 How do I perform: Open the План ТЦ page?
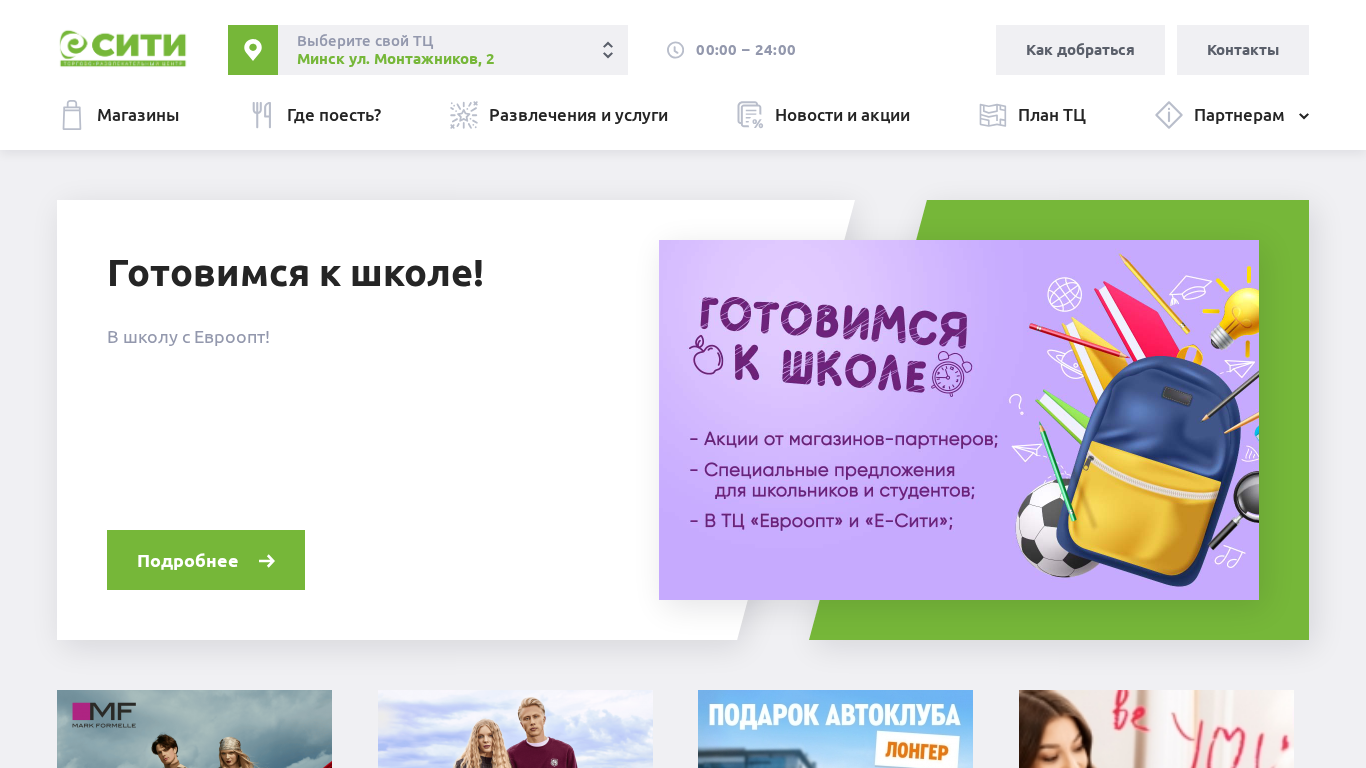pos(1052,115)
